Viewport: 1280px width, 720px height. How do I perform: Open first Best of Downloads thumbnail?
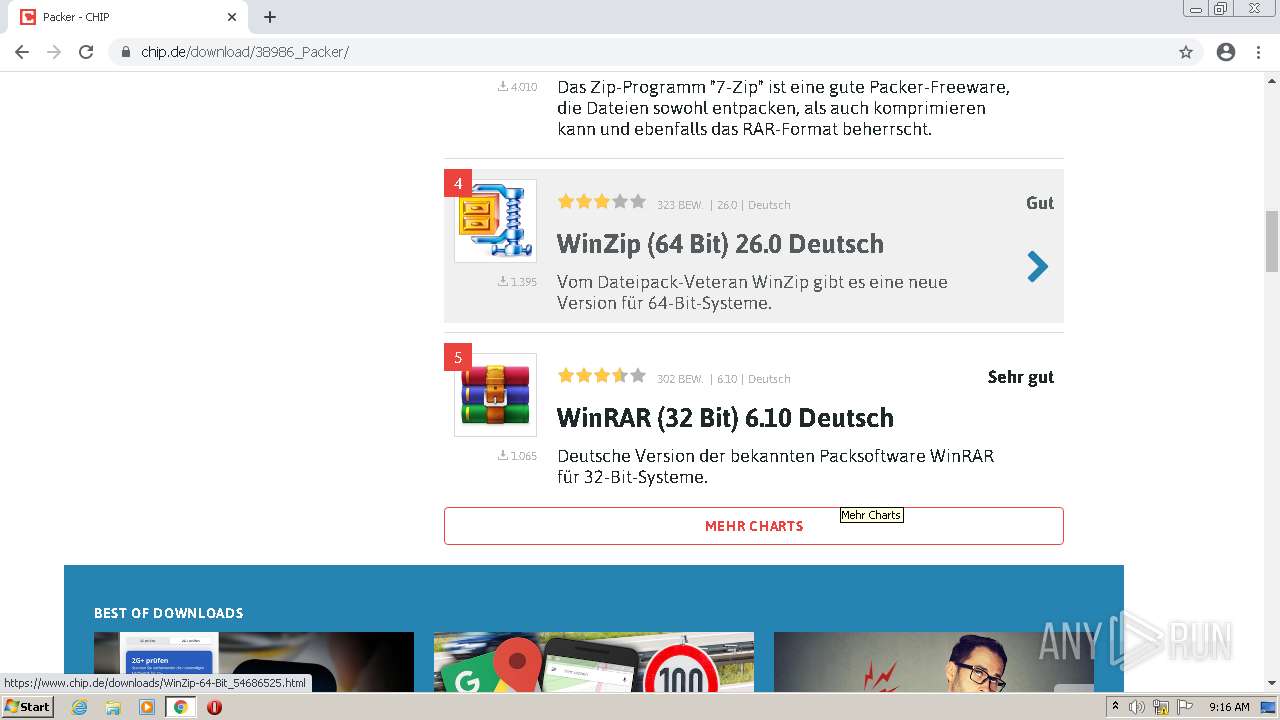click(254, 661)
